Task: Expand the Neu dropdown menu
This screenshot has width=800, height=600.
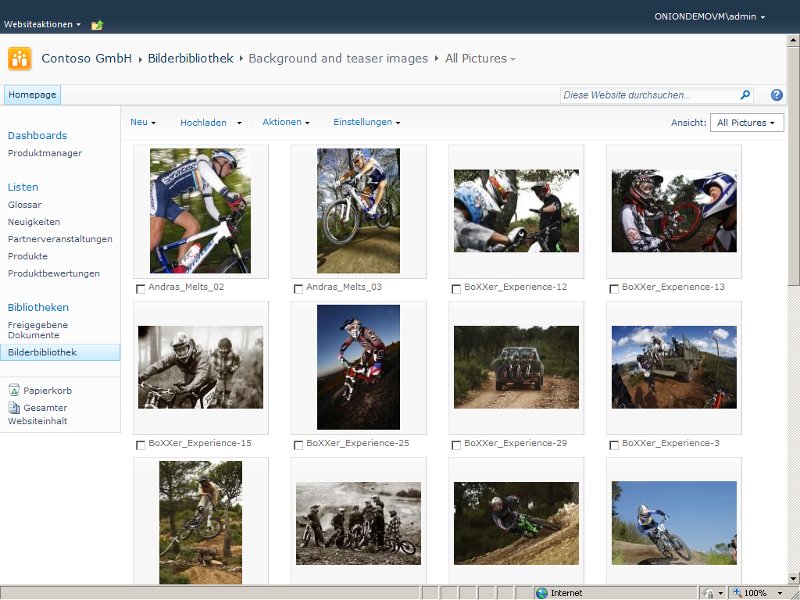Action: [x=143, y=122]
